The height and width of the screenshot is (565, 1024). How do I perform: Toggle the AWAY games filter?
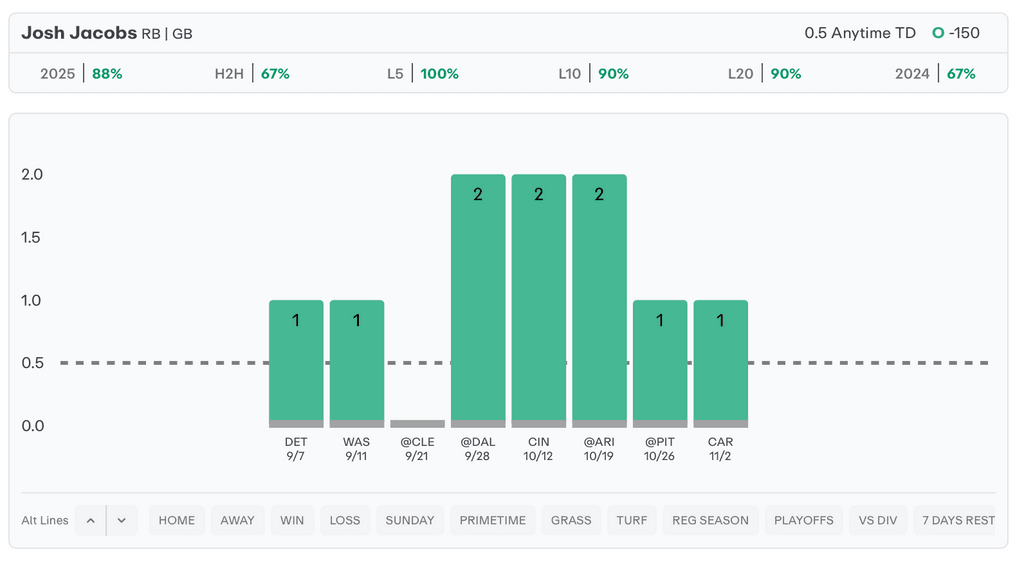coord(238,520)
